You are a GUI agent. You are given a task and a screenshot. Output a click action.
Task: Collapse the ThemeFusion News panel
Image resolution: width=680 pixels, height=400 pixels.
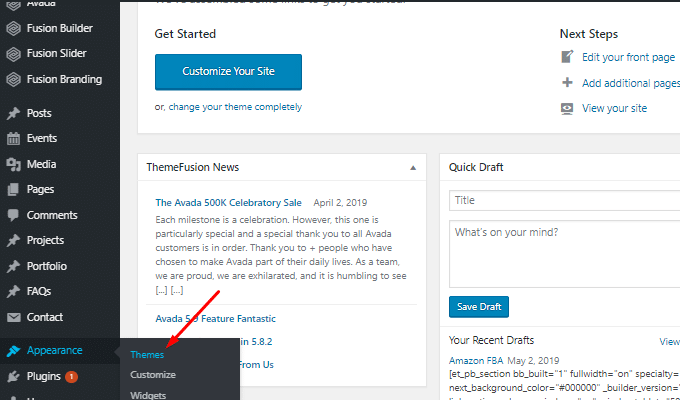[413, 167]
